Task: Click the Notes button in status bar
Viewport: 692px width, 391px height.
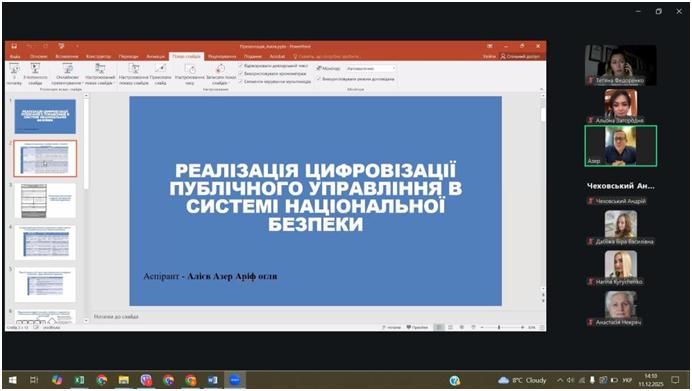Action: click(391, 327)
